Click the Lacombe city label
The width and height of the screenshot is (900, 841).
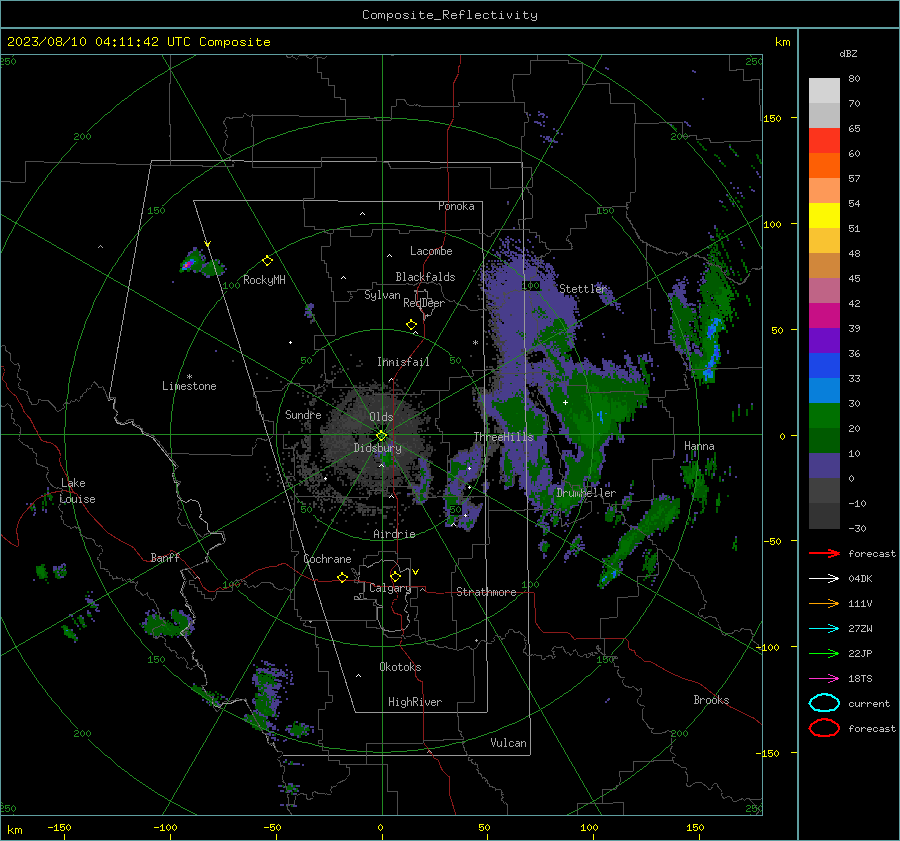tap(431, 251)
